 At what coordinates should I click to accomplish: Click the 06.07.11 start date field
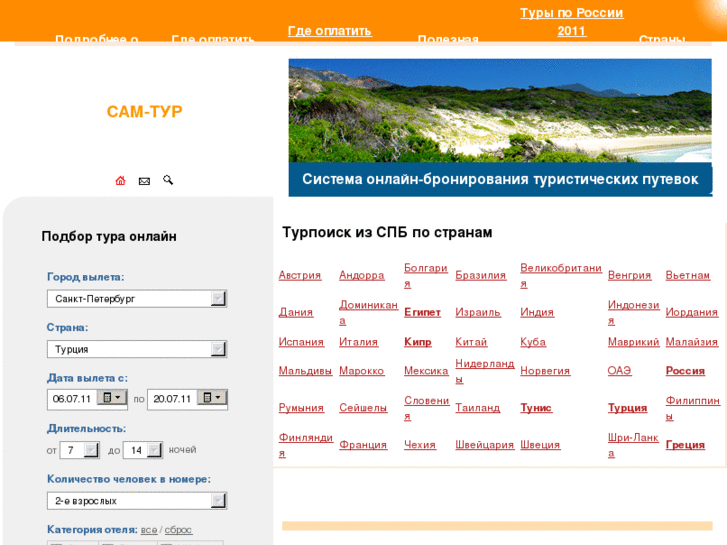72,399
